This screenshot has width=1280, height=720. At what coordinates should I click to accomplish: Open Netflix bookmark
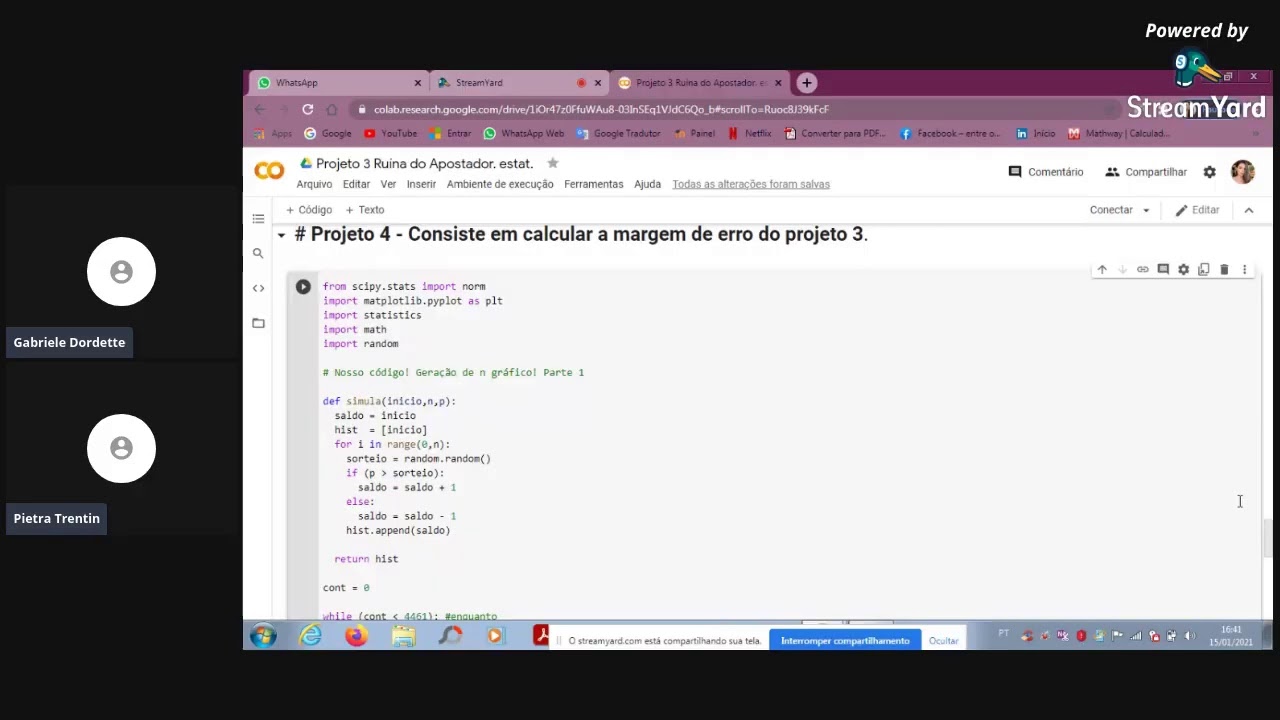[x=749, y=133]
